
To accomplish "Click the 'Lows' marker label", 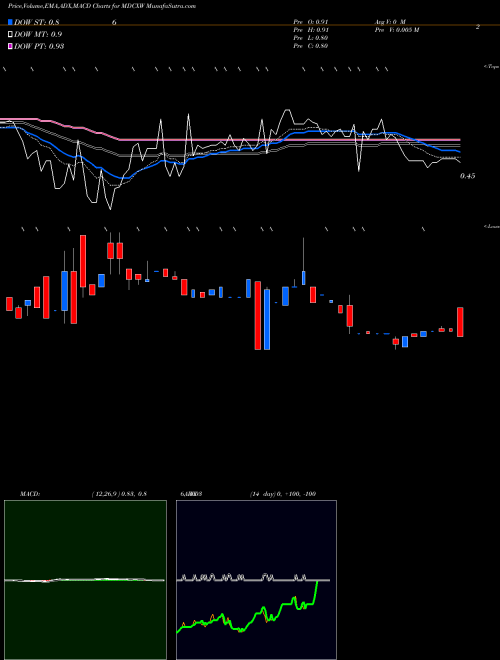I will [x=492, y=226].
